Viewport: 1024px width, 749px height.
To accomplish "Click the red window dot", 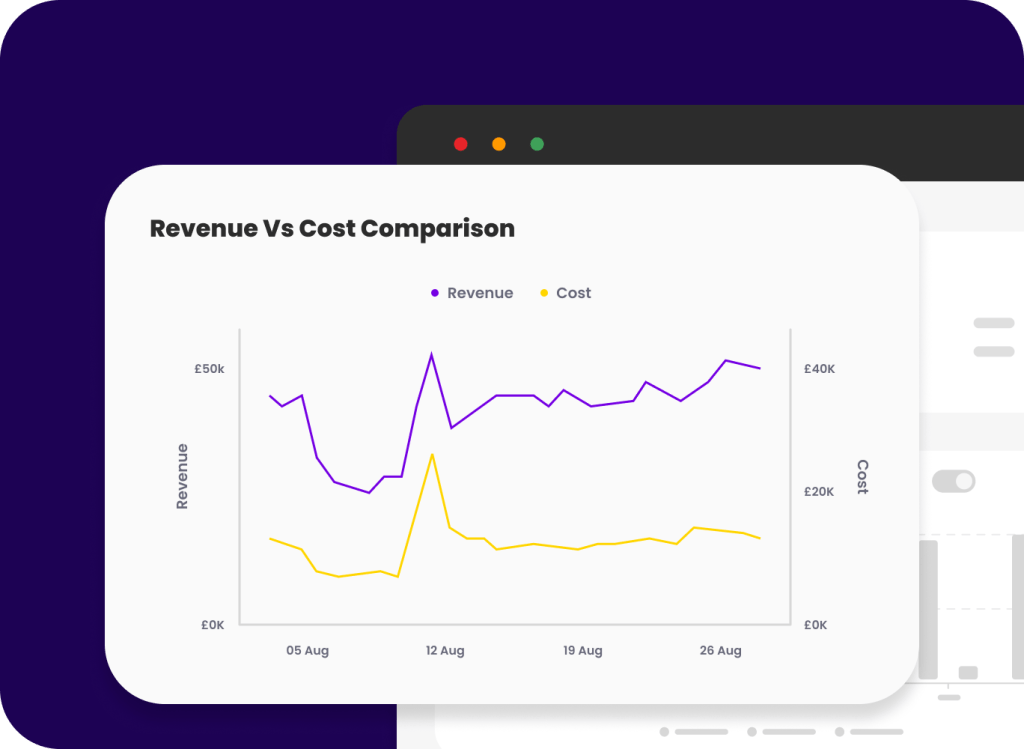I will (x=461, y=144).
